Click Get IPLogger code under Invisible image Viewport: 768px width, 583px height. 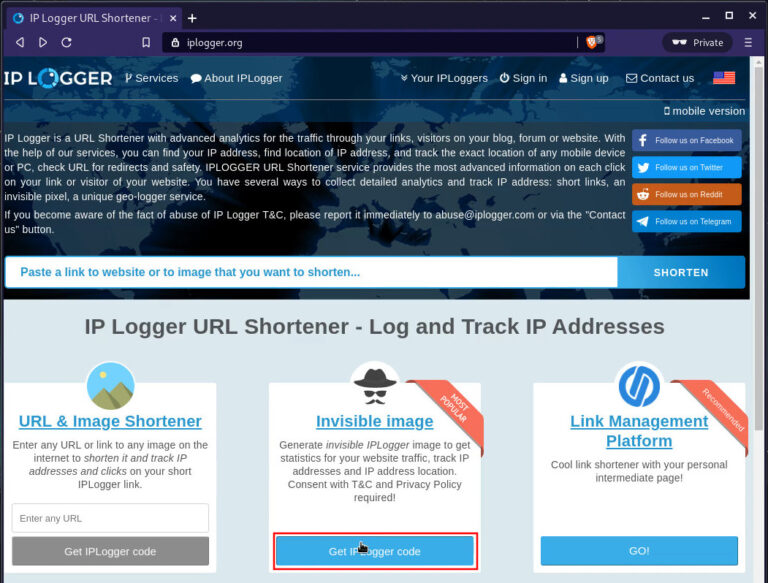pyautogui.click(x=375, y=551)
